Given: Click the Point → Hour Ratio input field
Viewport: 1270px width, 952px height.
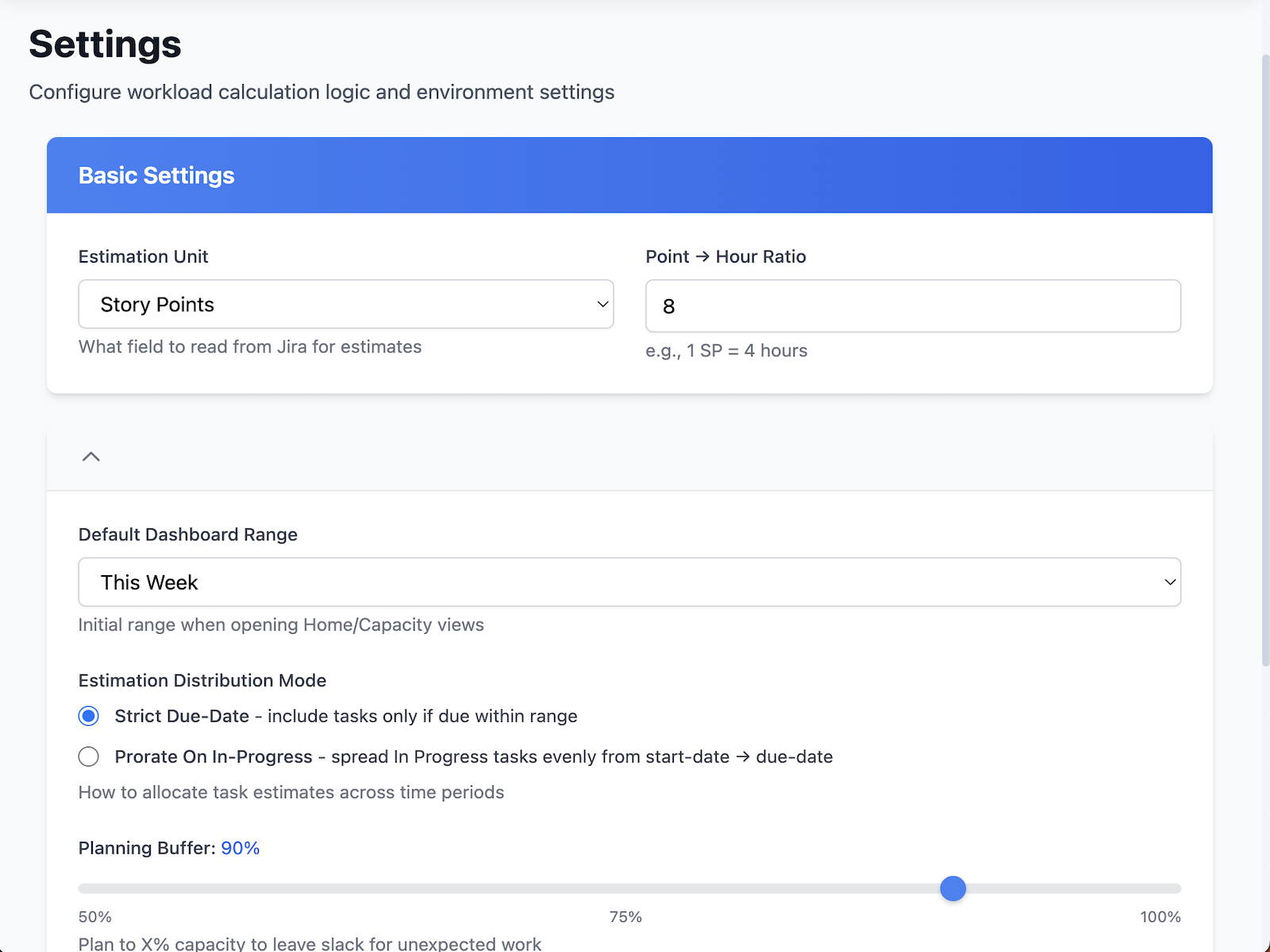Looking at the screenshot, I should 913,305.
